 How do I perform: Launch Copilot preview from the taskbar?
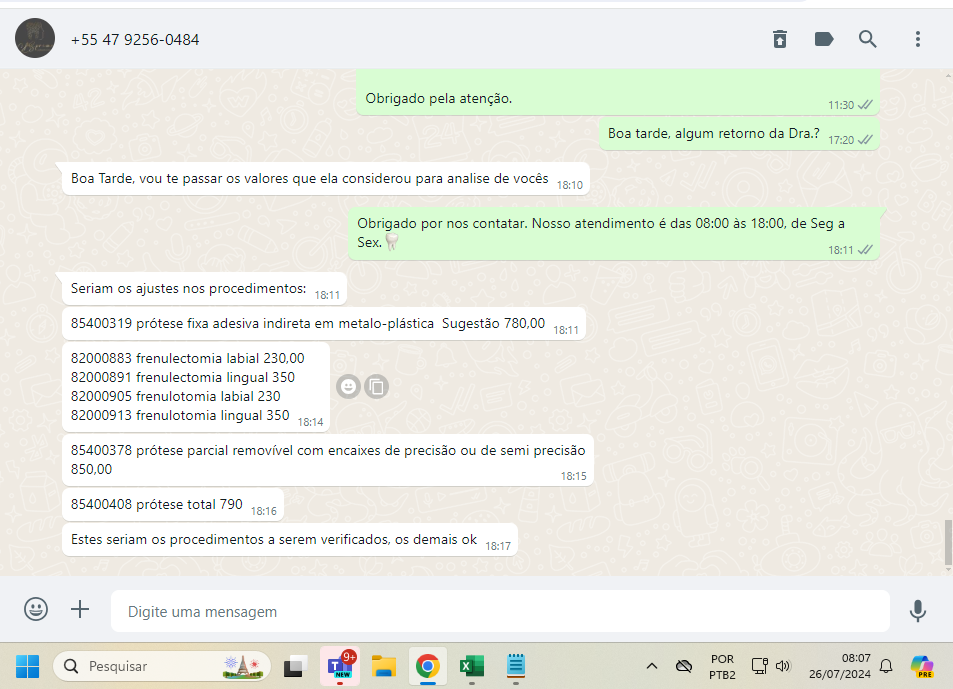[x=922, y=667]
